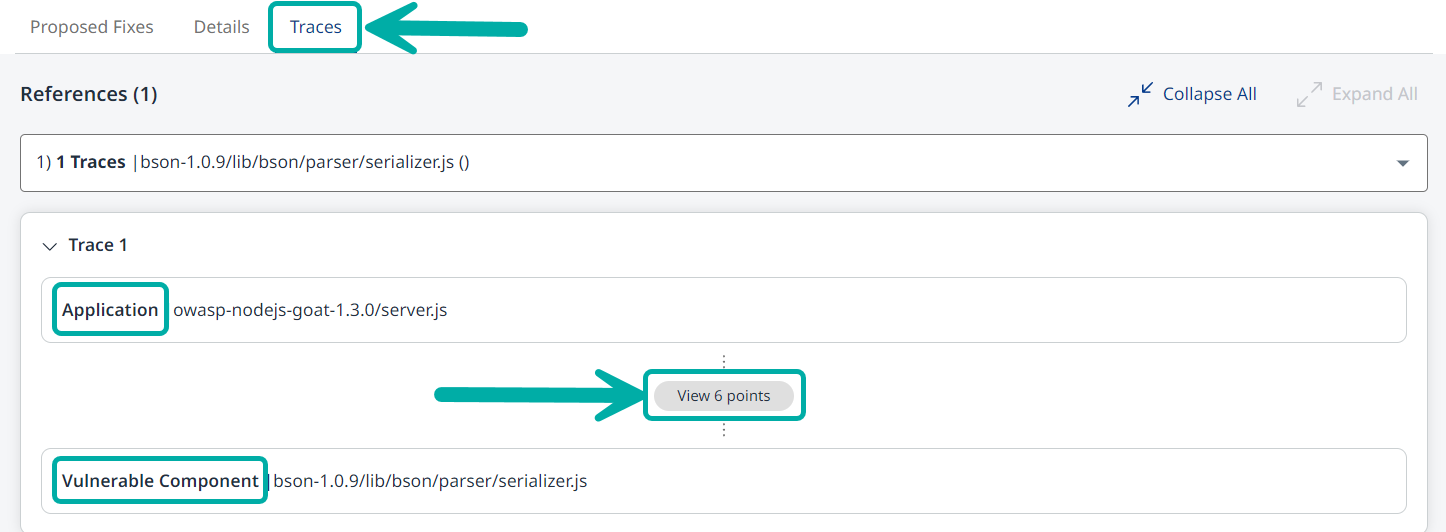This screenshot has width=1446, height=532.
Task: Click the dotted connector below View 6 points
Action: tap(724, 429)
